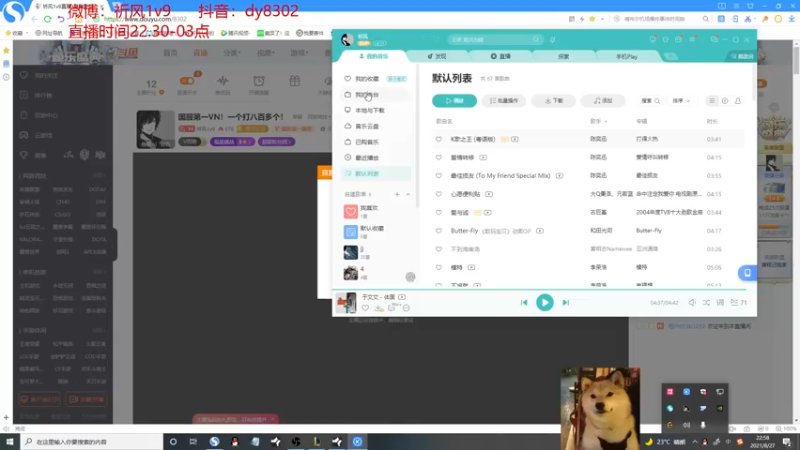The height and width of the screenshot is (450, 800).
Task: Open the MV icon beside Butter-Fly
Action: pyautogui.click(x=540, y=231)
